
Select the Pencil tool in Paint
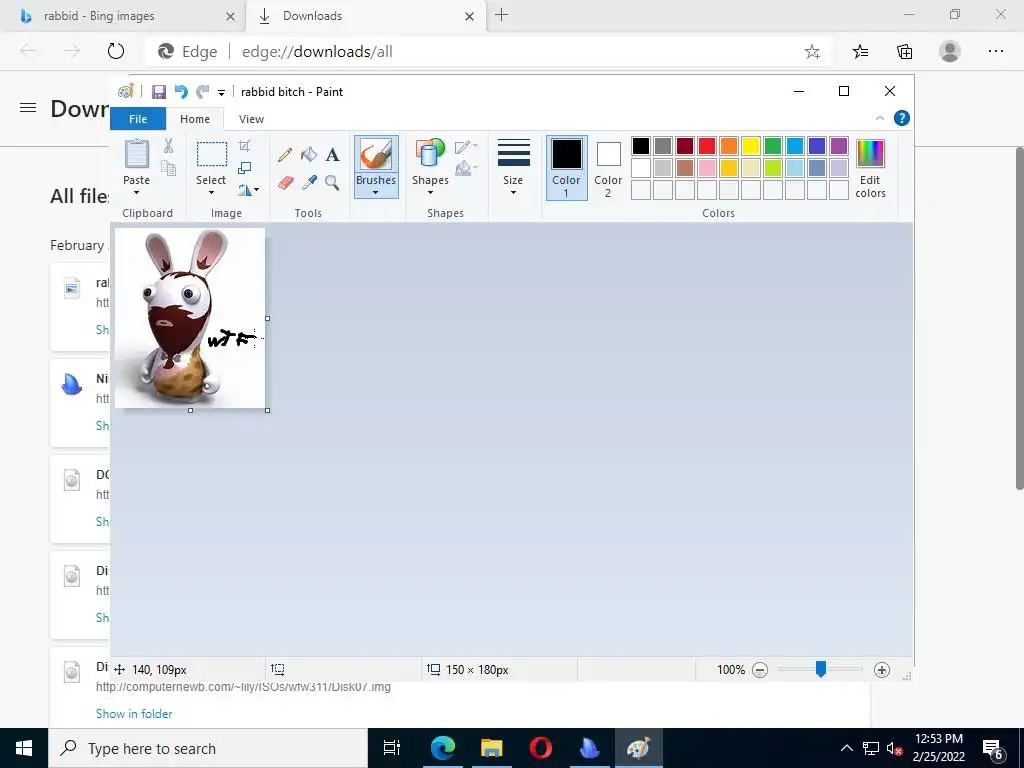click(285, 155)
